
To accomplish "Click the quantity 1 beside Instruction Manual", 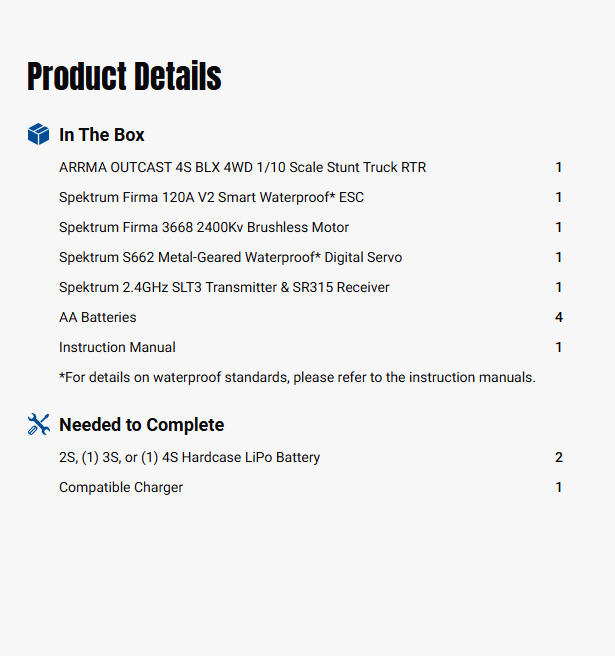I will coord(559,347).
